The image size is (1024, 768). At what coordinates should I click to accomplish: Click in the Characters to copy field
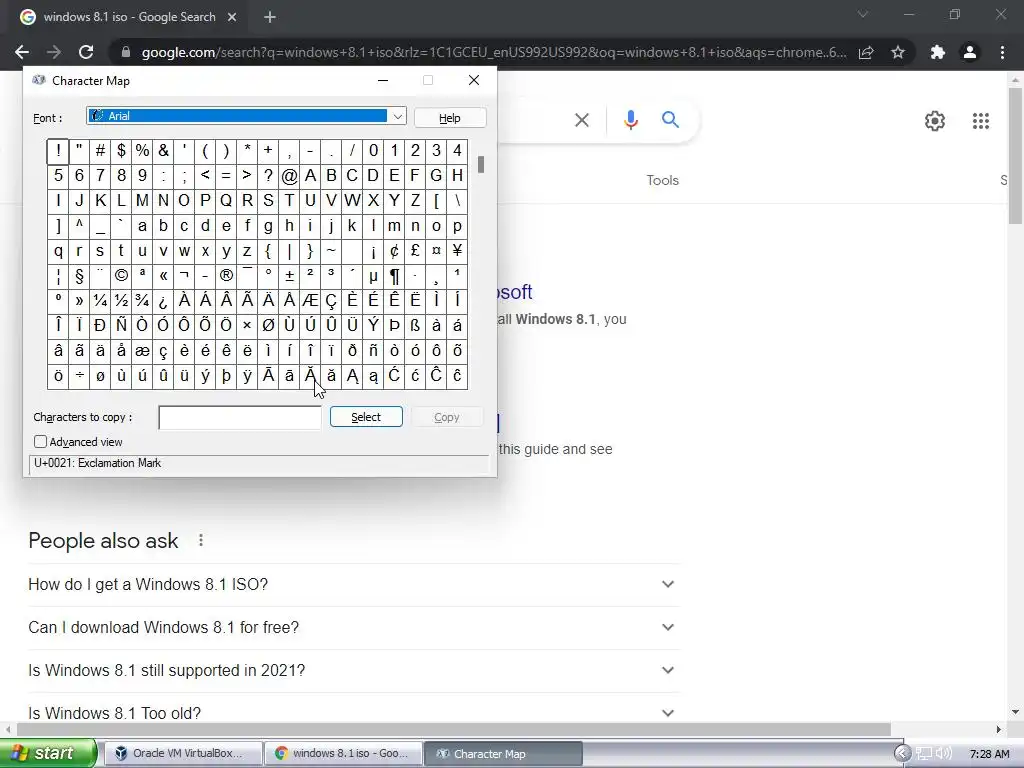tap(240, 417)
